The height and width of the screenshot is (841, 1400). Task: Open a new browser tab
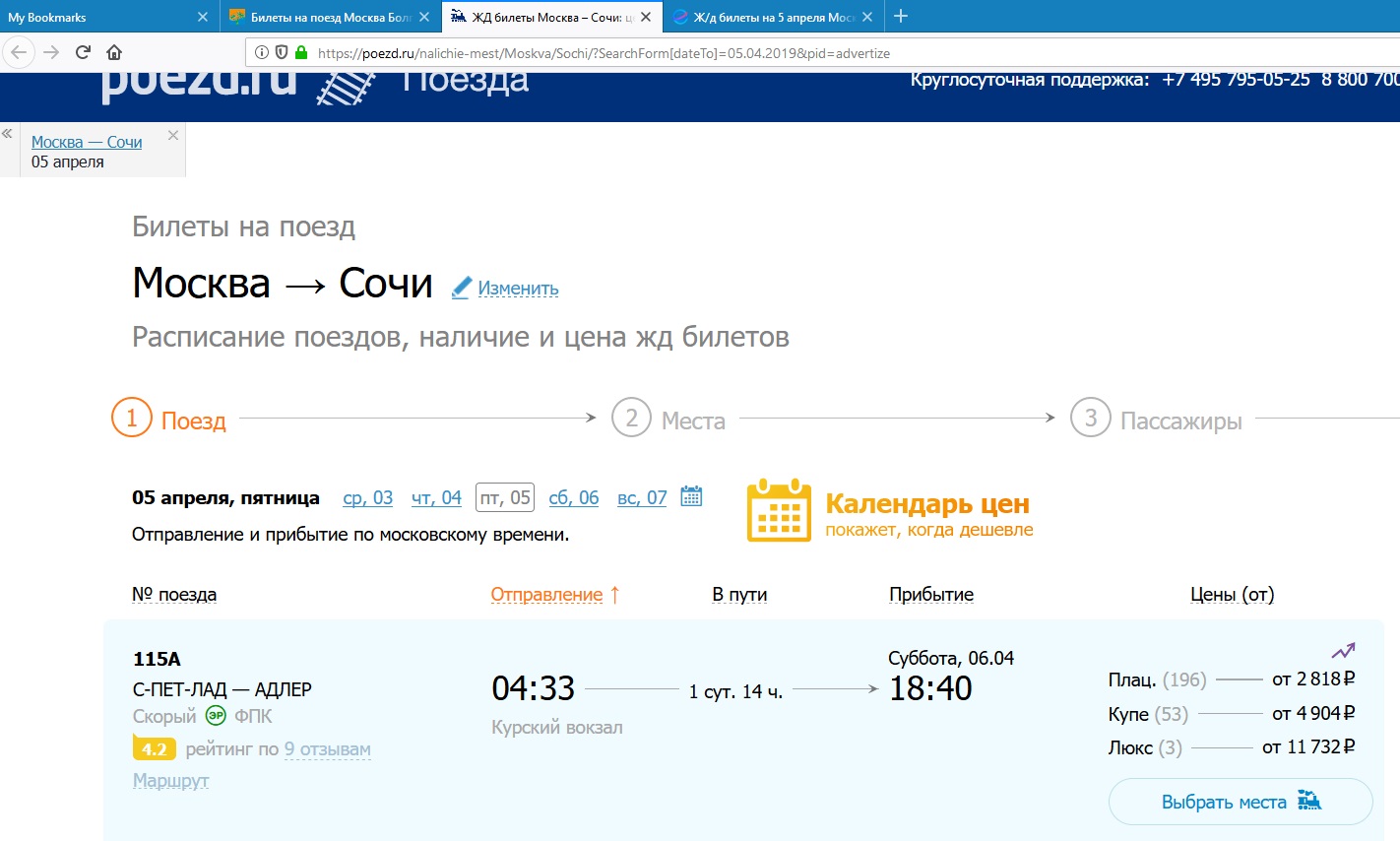coord(900,16)
